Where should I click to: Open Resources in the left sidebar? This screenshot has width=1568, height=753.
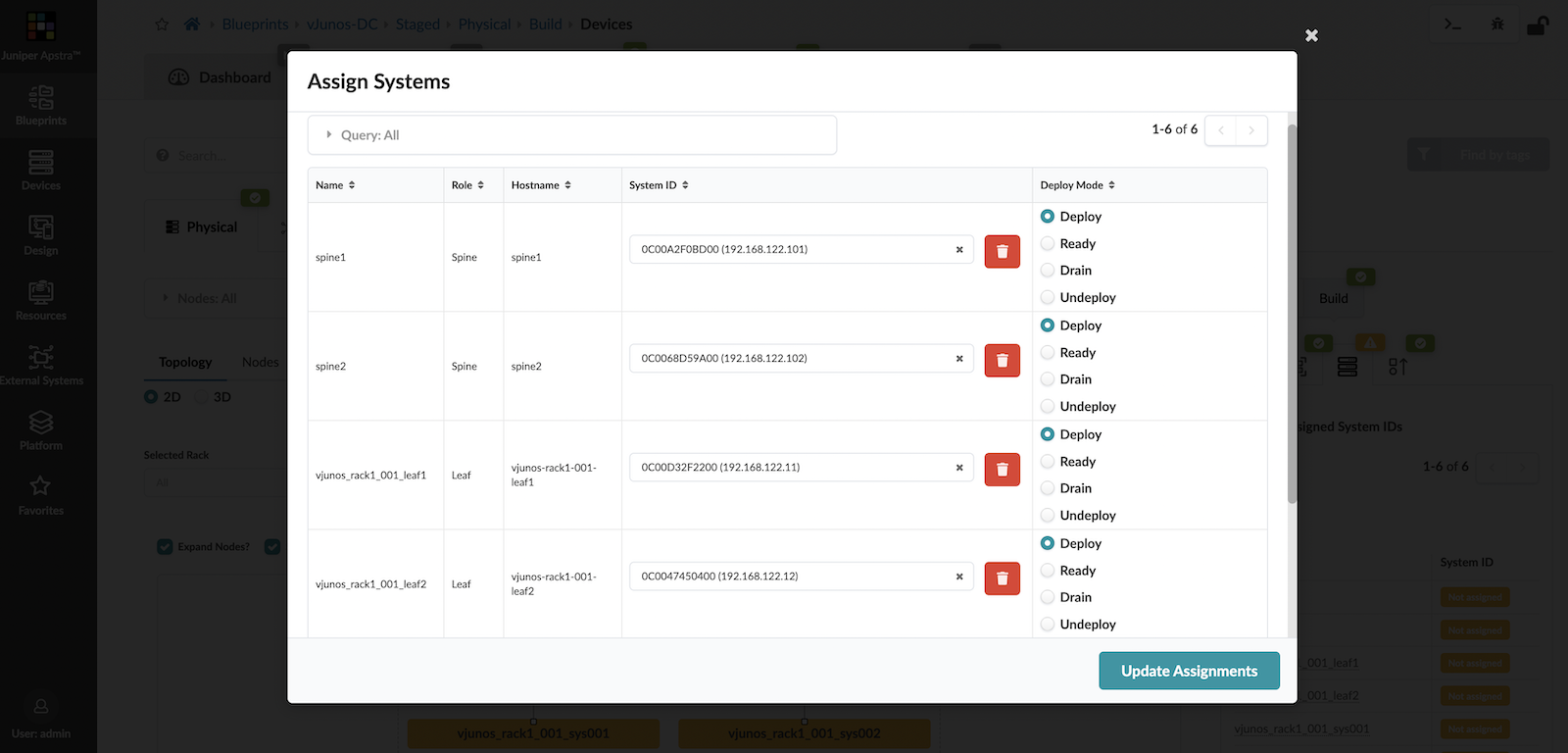click(41, 301)
